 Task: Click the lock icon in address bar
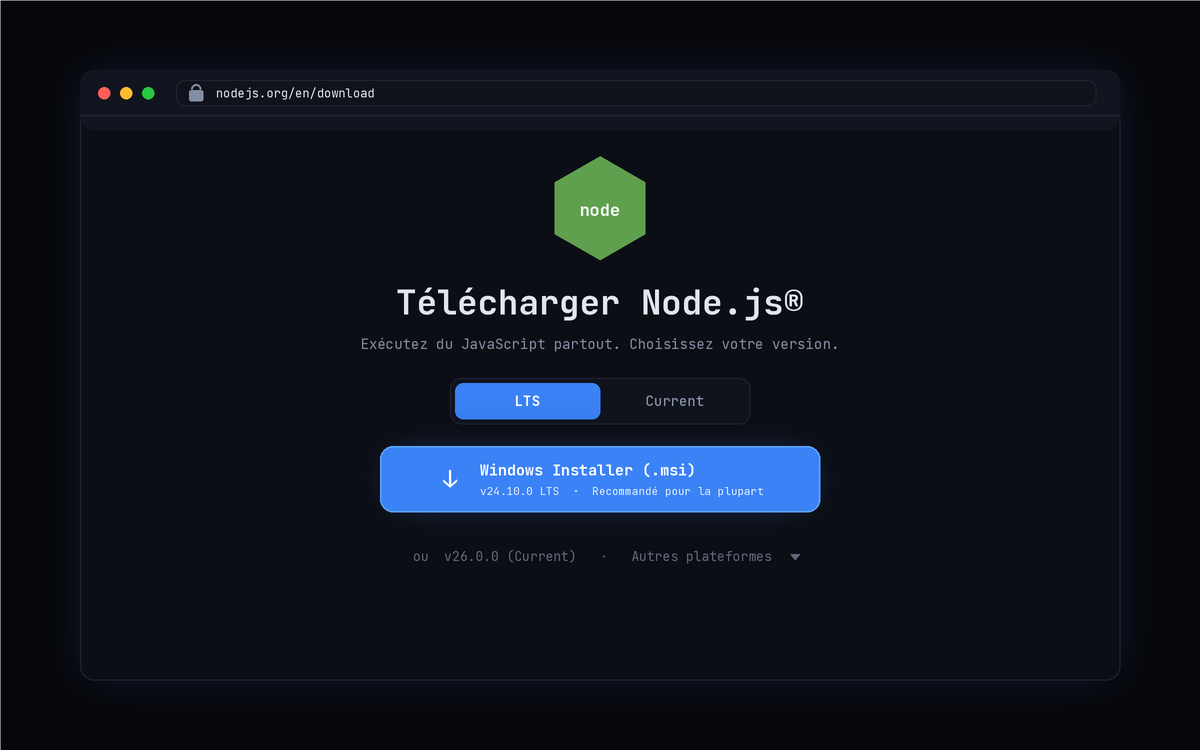pos(196,93)
